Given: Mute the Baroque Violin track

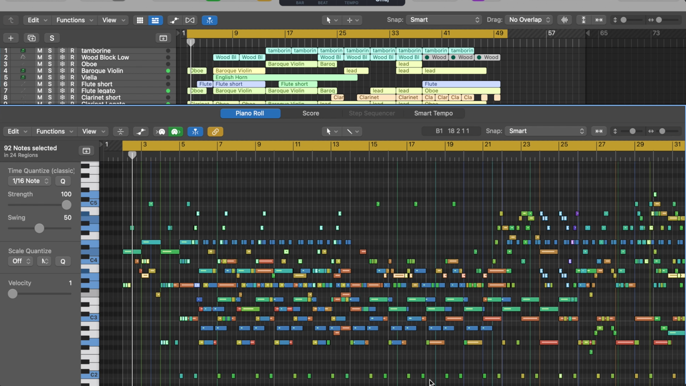Looking at the screenshot, I should point(39,70).
